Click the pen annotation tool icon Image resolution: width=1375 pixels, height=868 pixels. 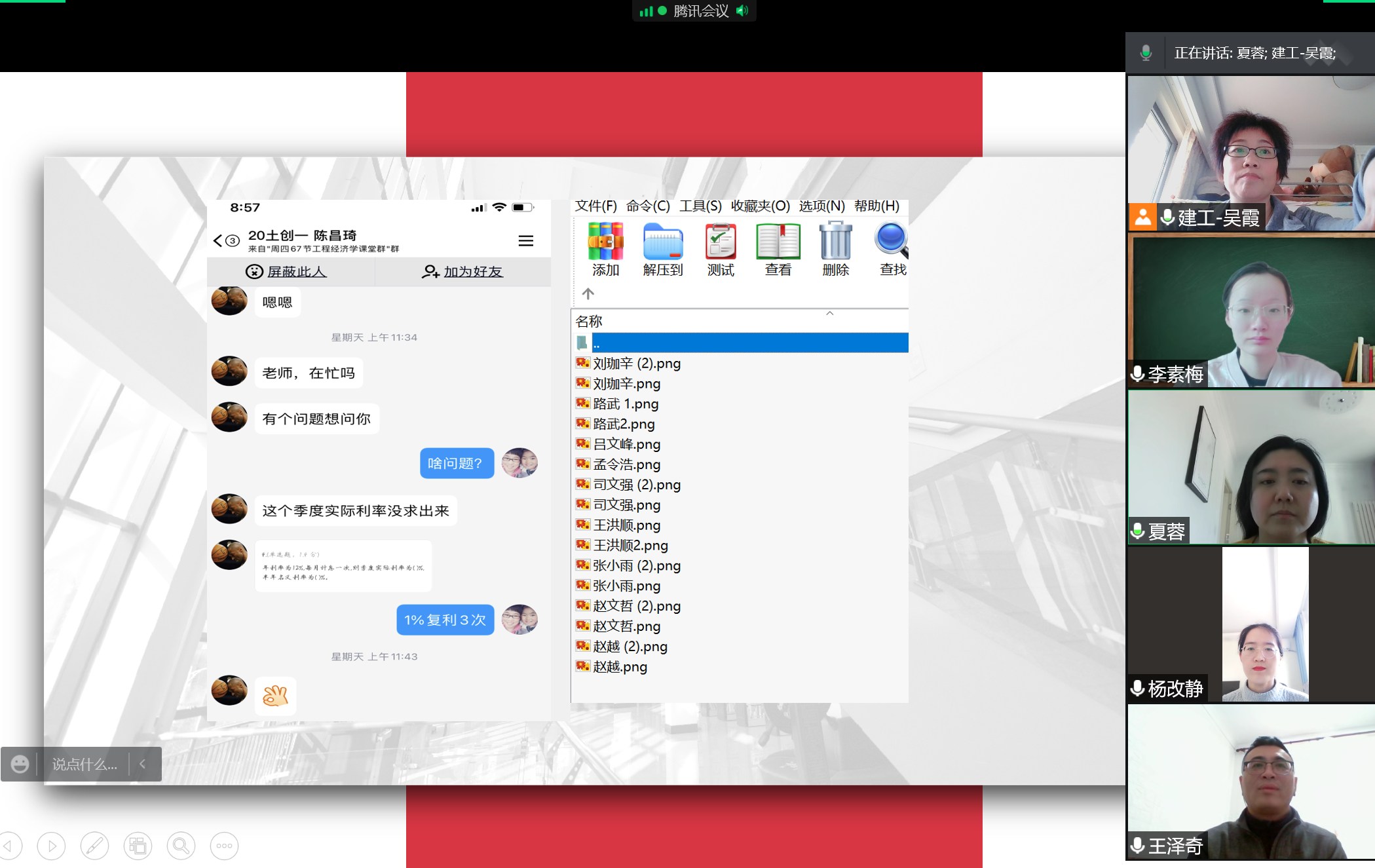pos(94,846)
